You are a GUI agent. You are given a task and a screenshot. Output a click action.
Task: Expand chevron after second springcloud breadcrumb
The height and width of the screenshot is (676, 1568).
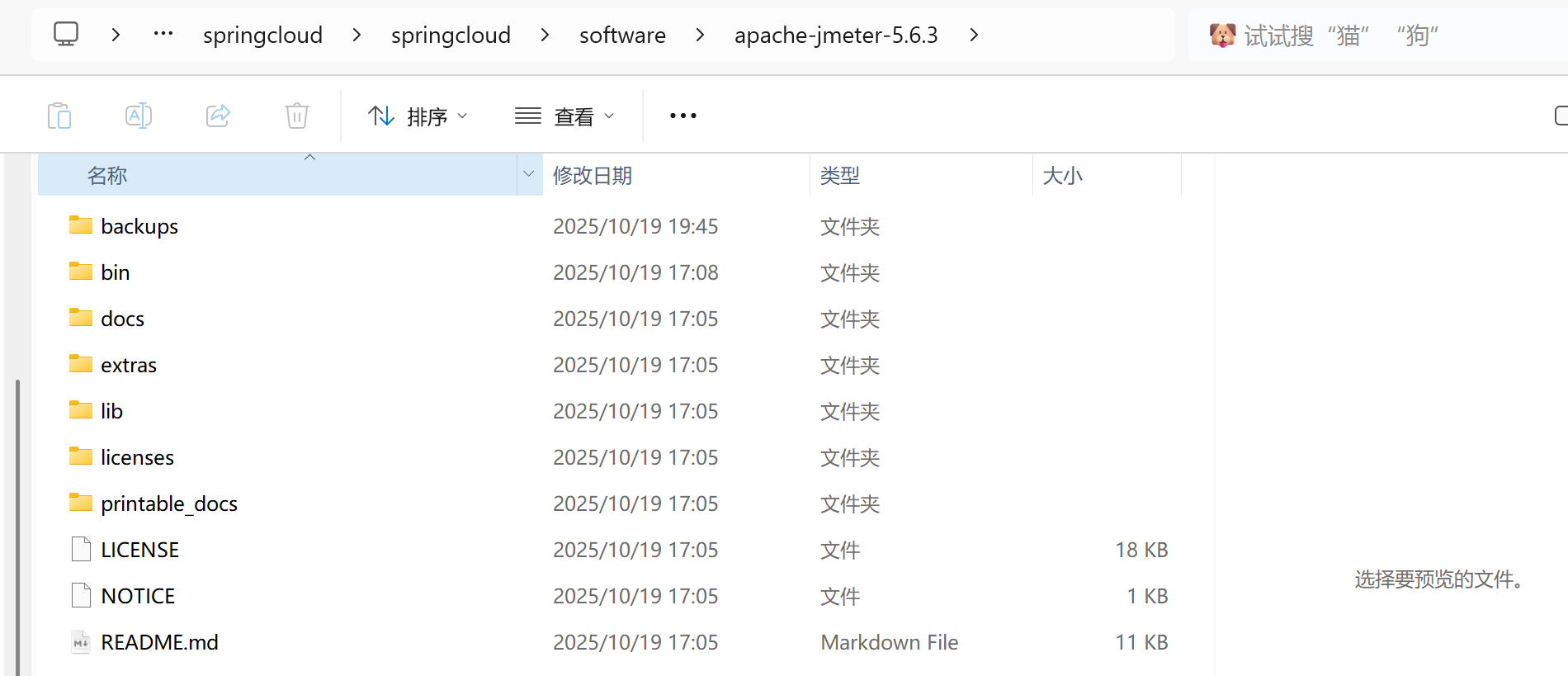[545, 35]
